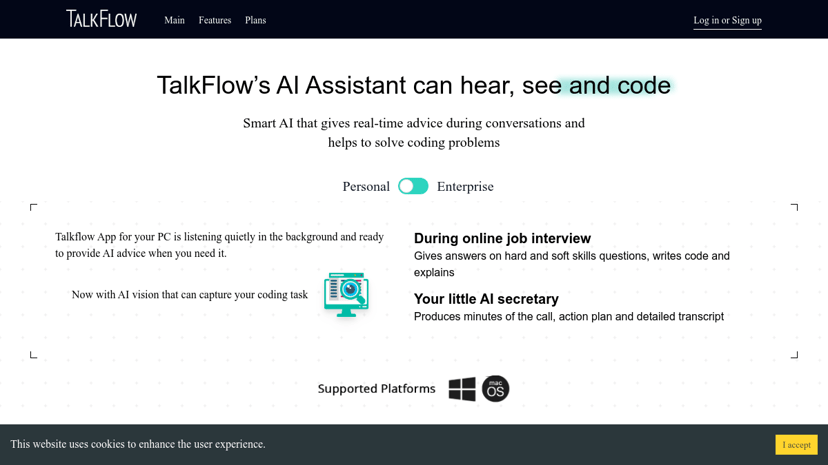
Task: Click 'Your little AI secretary' heading
Action: tap(486, 299)
